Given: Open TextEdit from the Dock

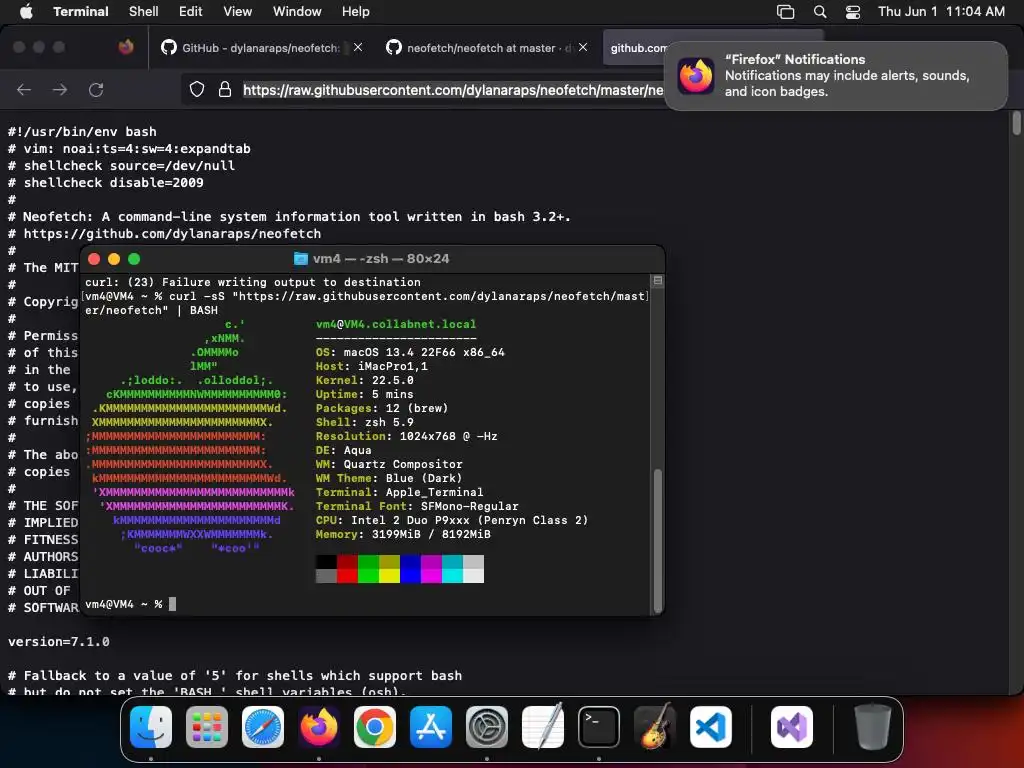Looking at the screenshot, I should click(x=543, y=727).
